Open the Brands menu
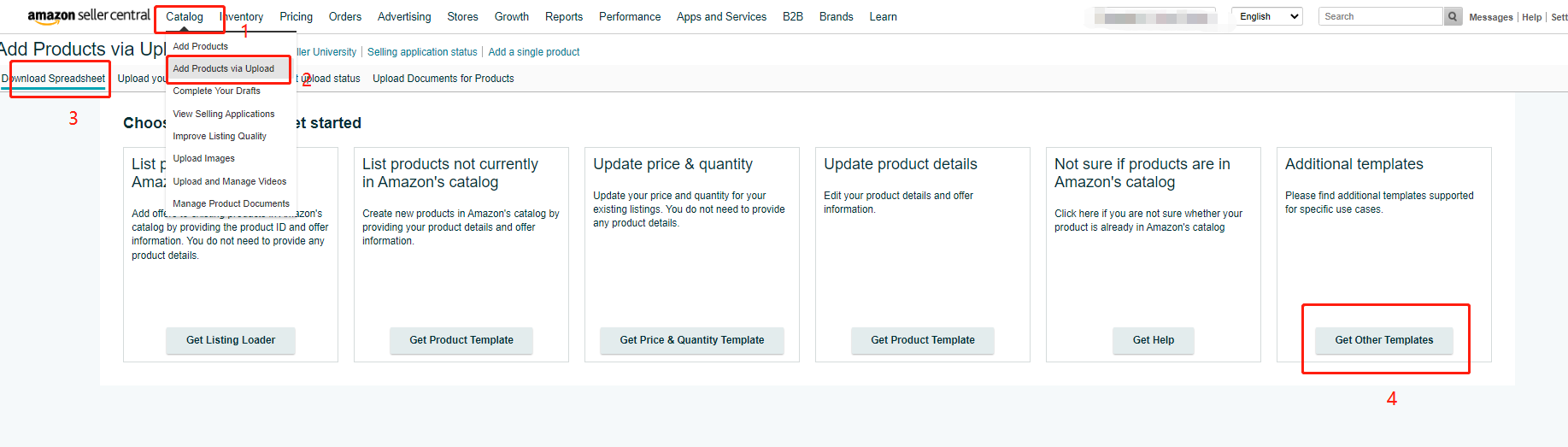This screenshot has height=447, width=1568. pos(837,16)
